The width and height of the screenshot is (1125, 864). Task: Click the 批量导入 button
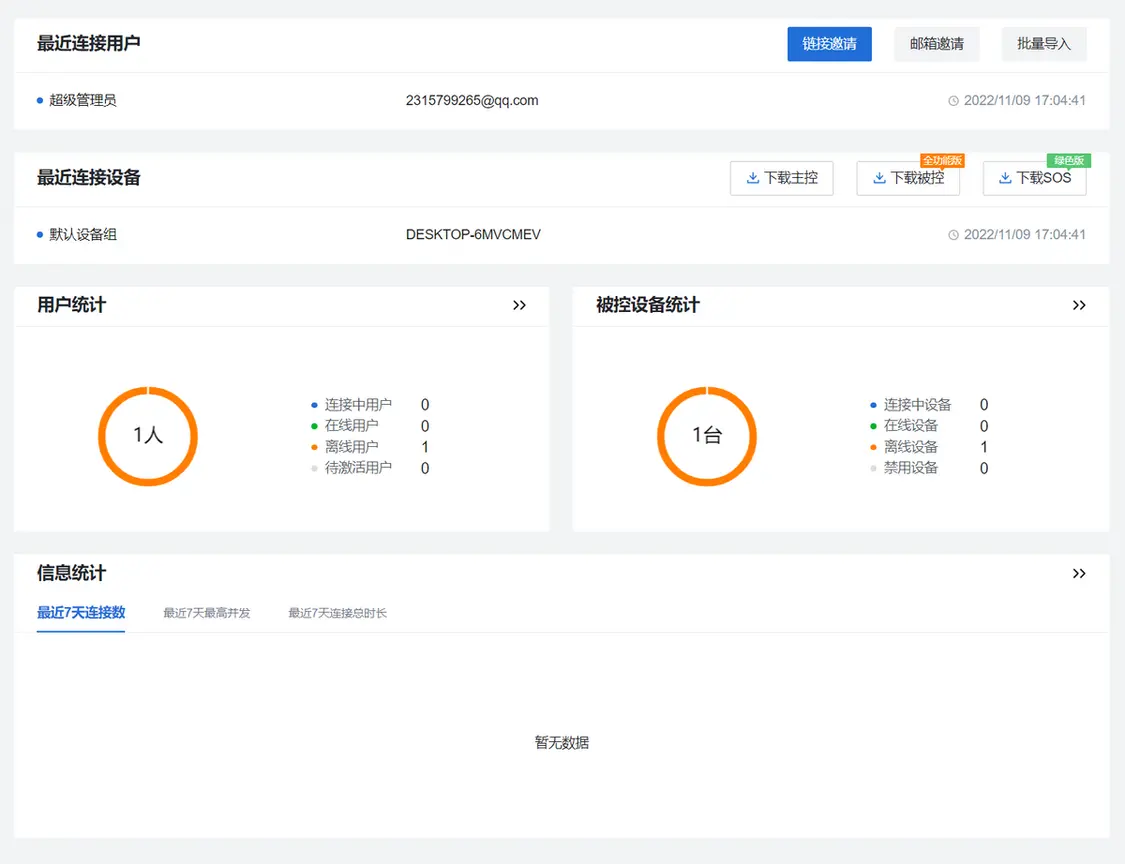click(1043, 44)
